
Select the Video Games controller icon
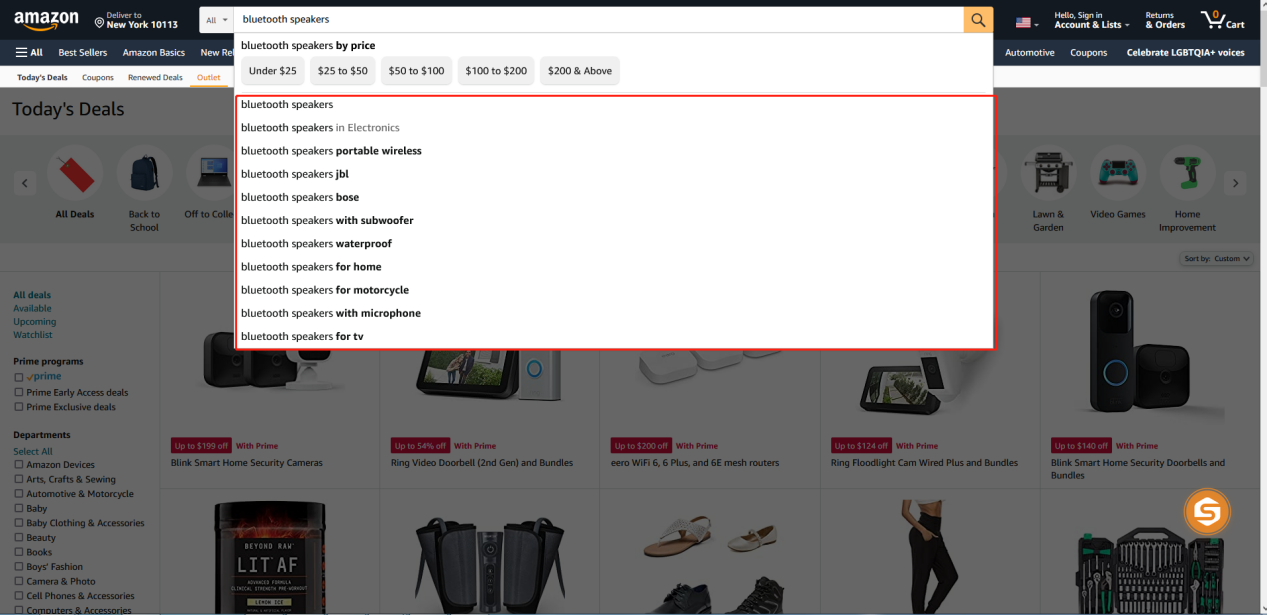click(1118, 174)
